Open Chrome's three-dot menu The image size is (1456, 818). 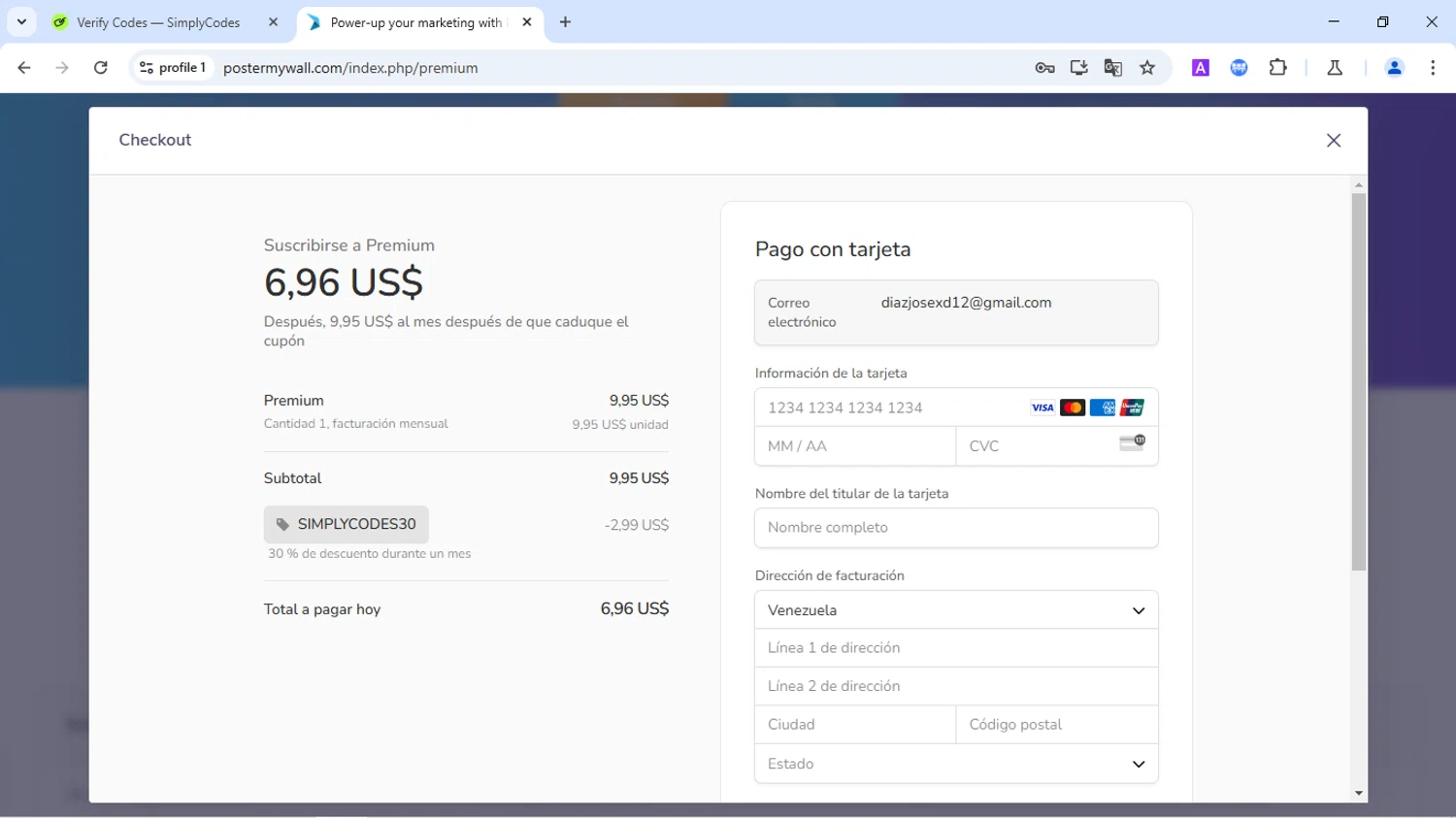pos(1433,68)
